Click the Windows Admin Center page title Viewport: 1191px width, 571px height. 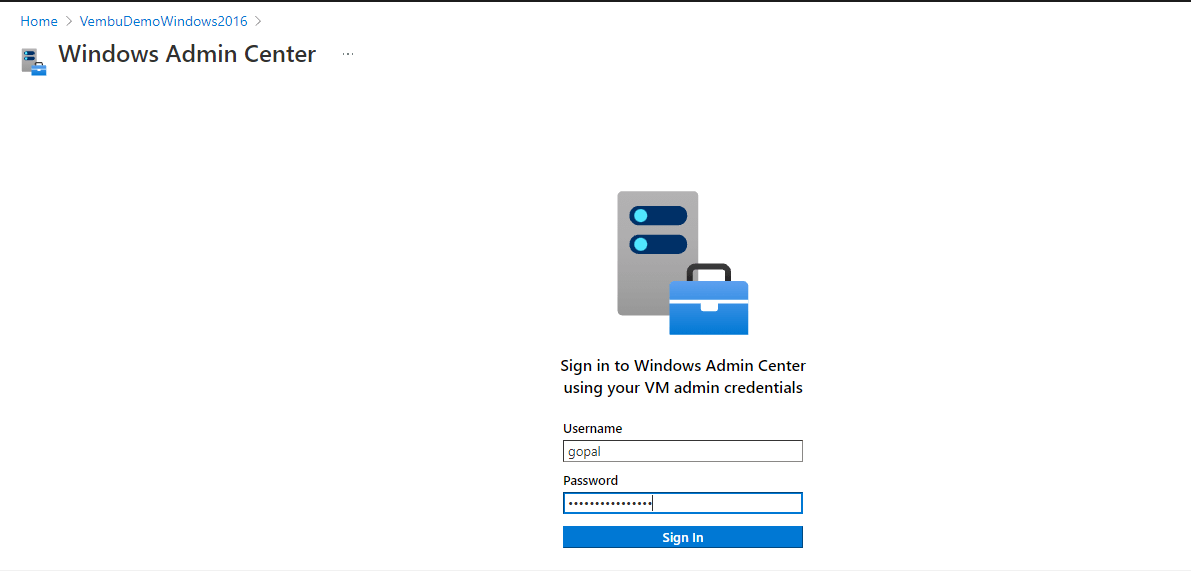click(x=187, y=54)
